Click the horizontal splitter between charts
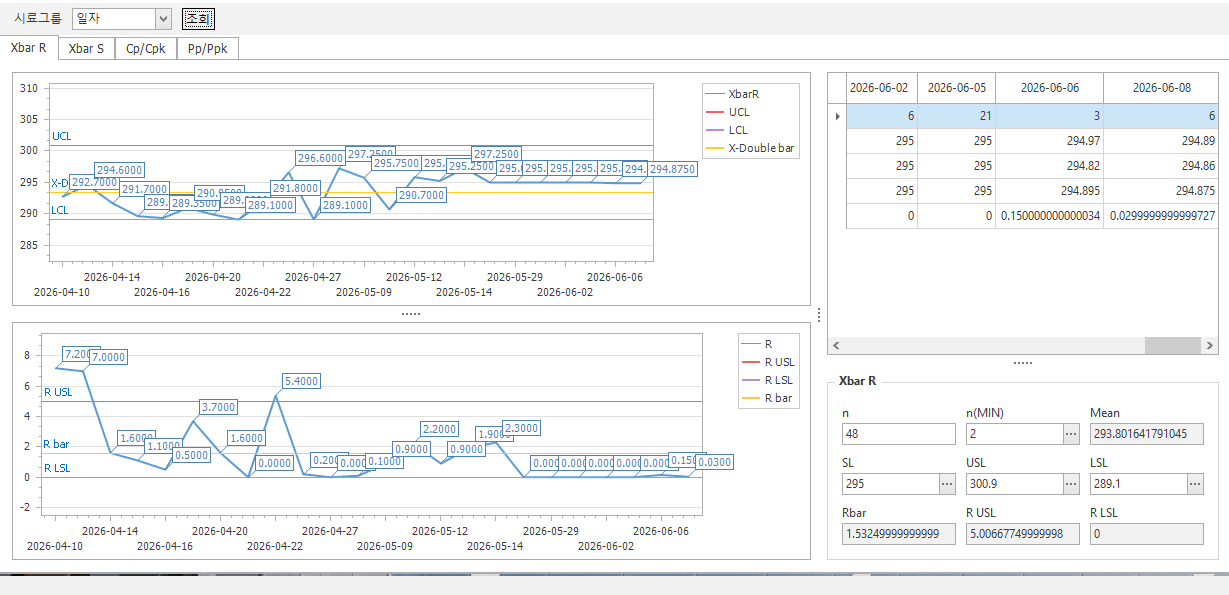Image resolution: width=1229 pixels, height=595 pixels. coord(411,314)
